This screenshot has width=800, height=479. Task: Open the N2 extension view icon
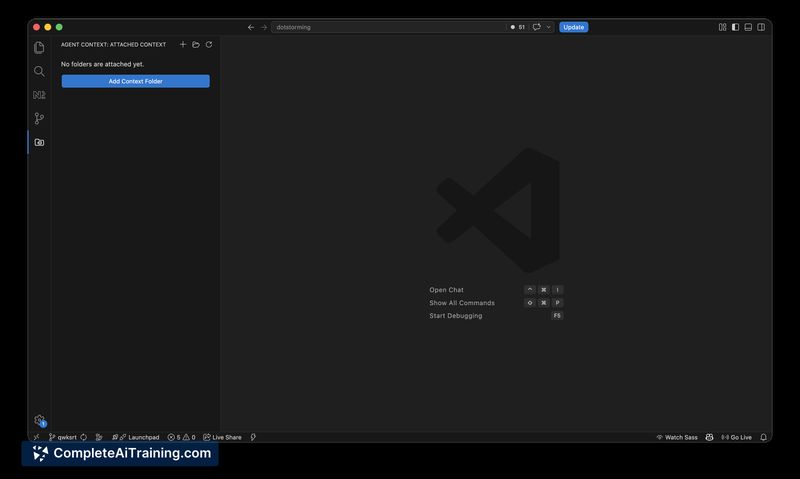point(39,95)
